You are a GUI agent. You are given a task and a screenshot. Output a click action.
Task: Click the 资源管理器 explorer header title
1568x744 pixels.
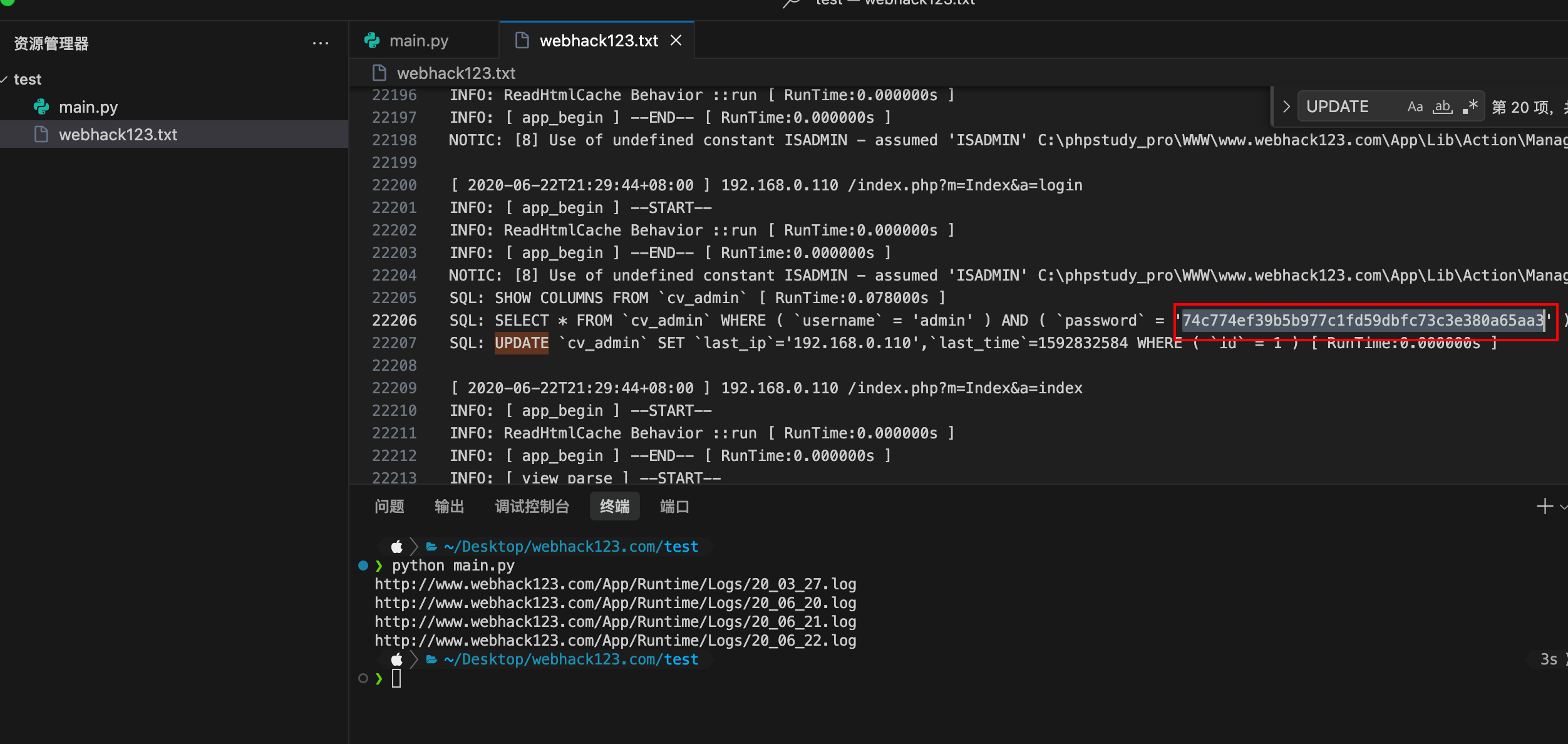[x=51, y=43]
